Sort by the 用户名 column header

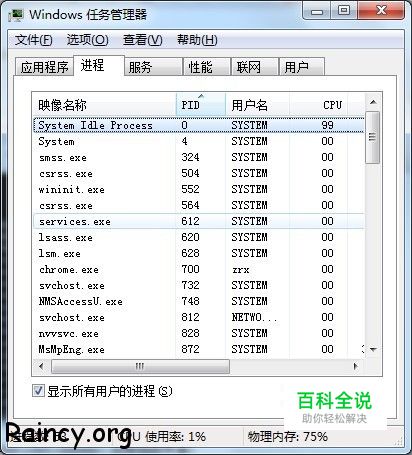click(x=257, y=105)
